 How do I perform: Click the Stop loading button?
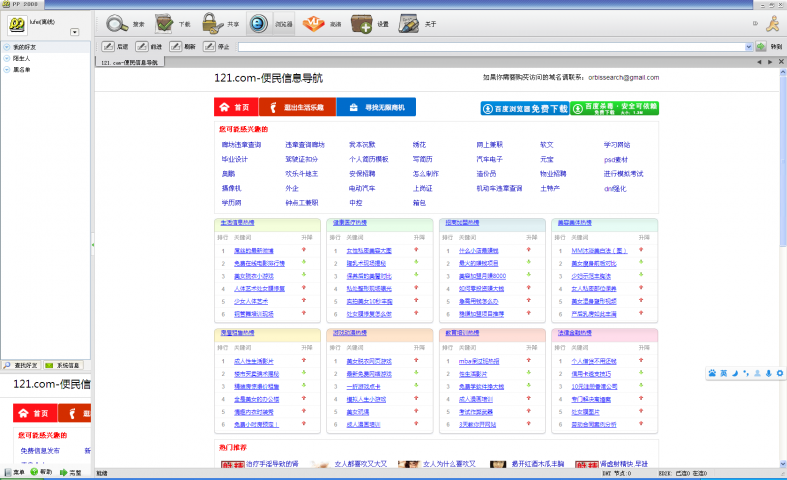(x=216, y=46)
